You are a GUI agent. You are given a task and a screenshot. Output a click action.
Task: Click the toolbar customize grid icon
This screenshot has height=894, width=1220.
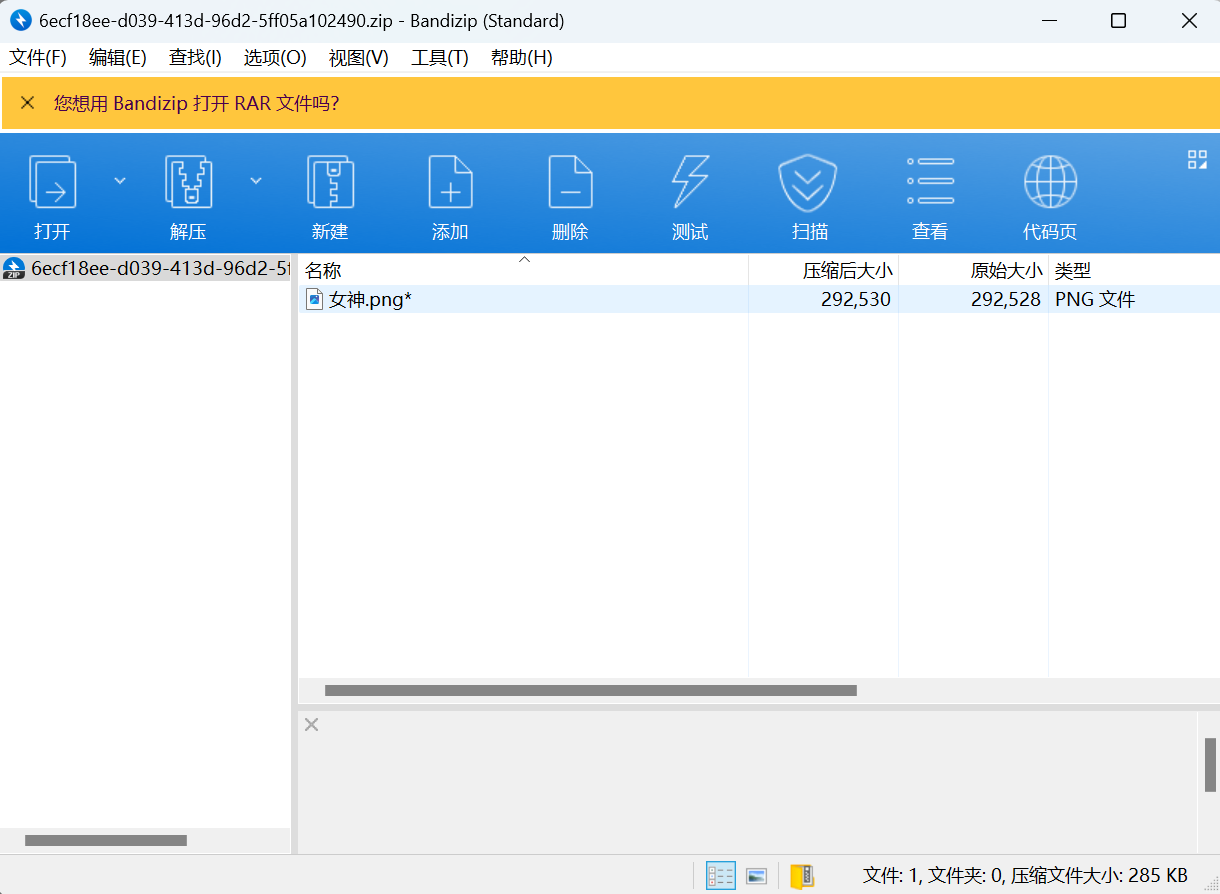click(1197, 159)
